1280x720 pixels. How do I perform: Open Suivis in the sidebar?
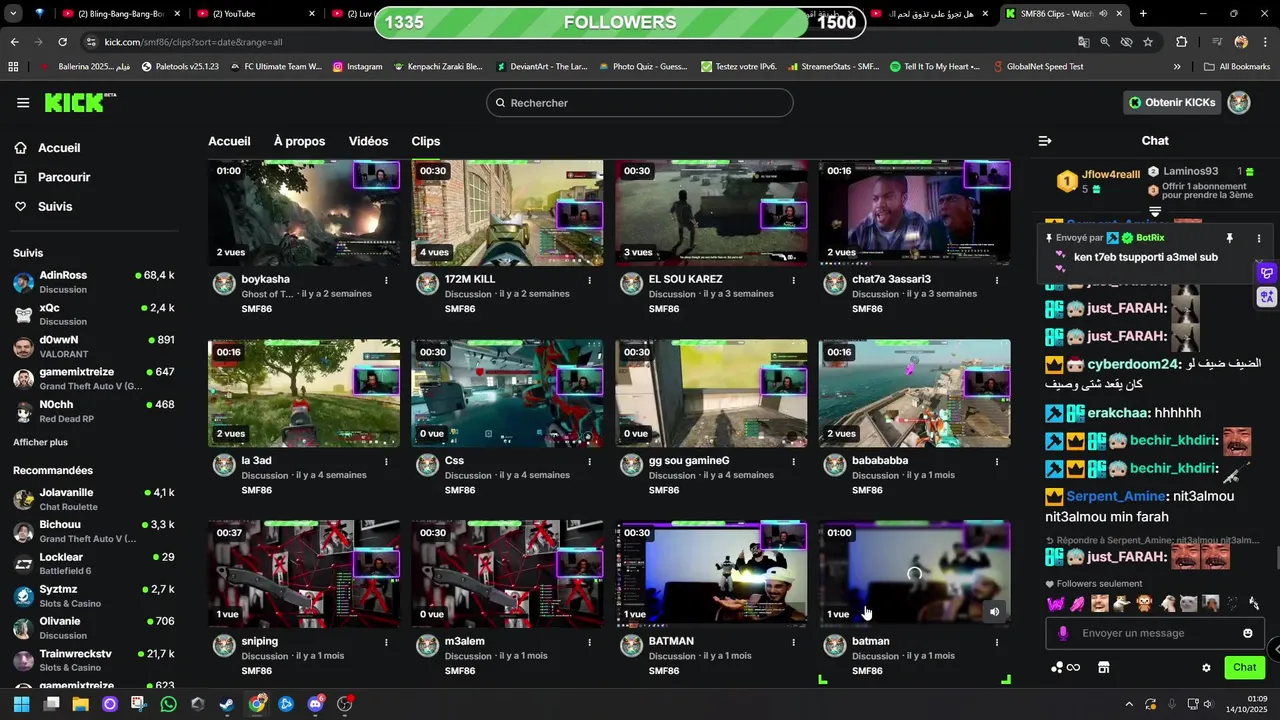[43, 206]
